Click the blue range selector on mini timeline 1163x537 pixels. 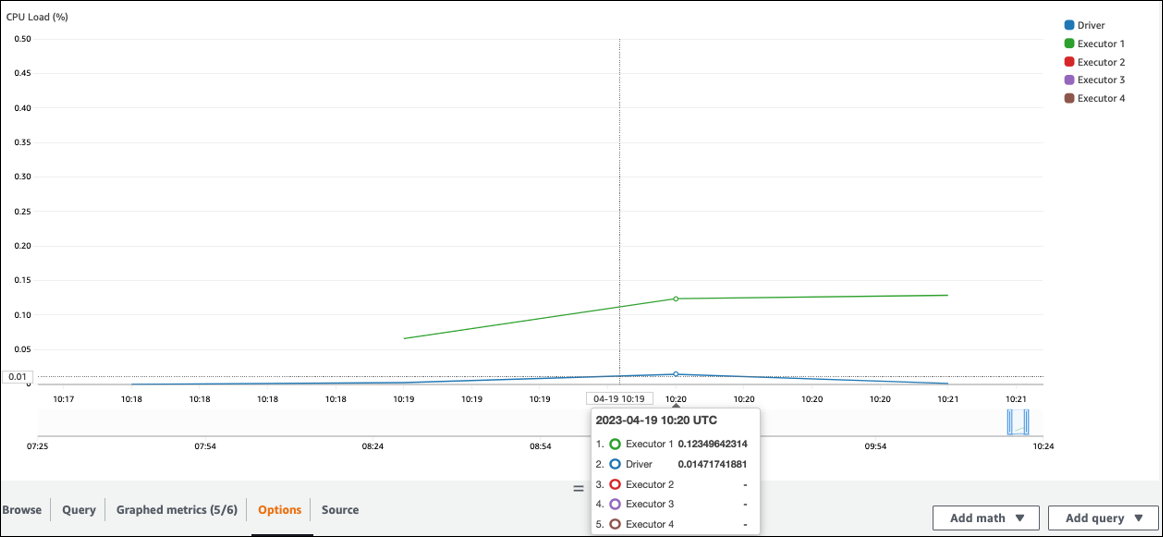pos(1017,422)
